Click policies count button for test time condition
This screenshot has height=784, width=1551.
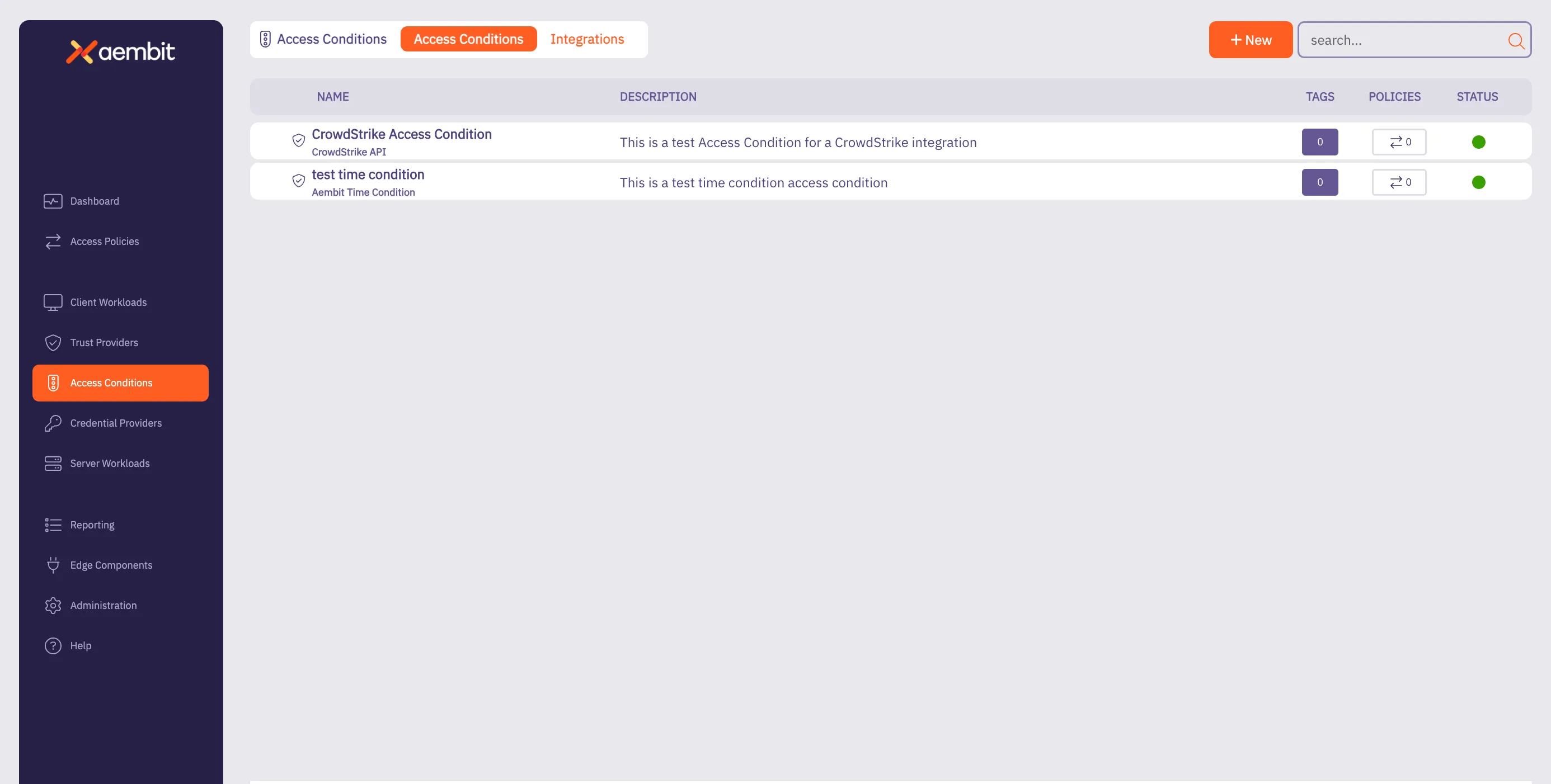tap(1399, 182)
